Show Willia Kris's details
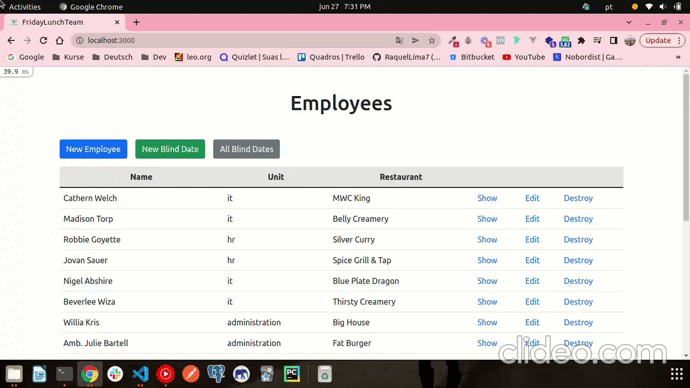Image resolution: width=690 pixels, height=388 pixels. (x=487, y=322)
